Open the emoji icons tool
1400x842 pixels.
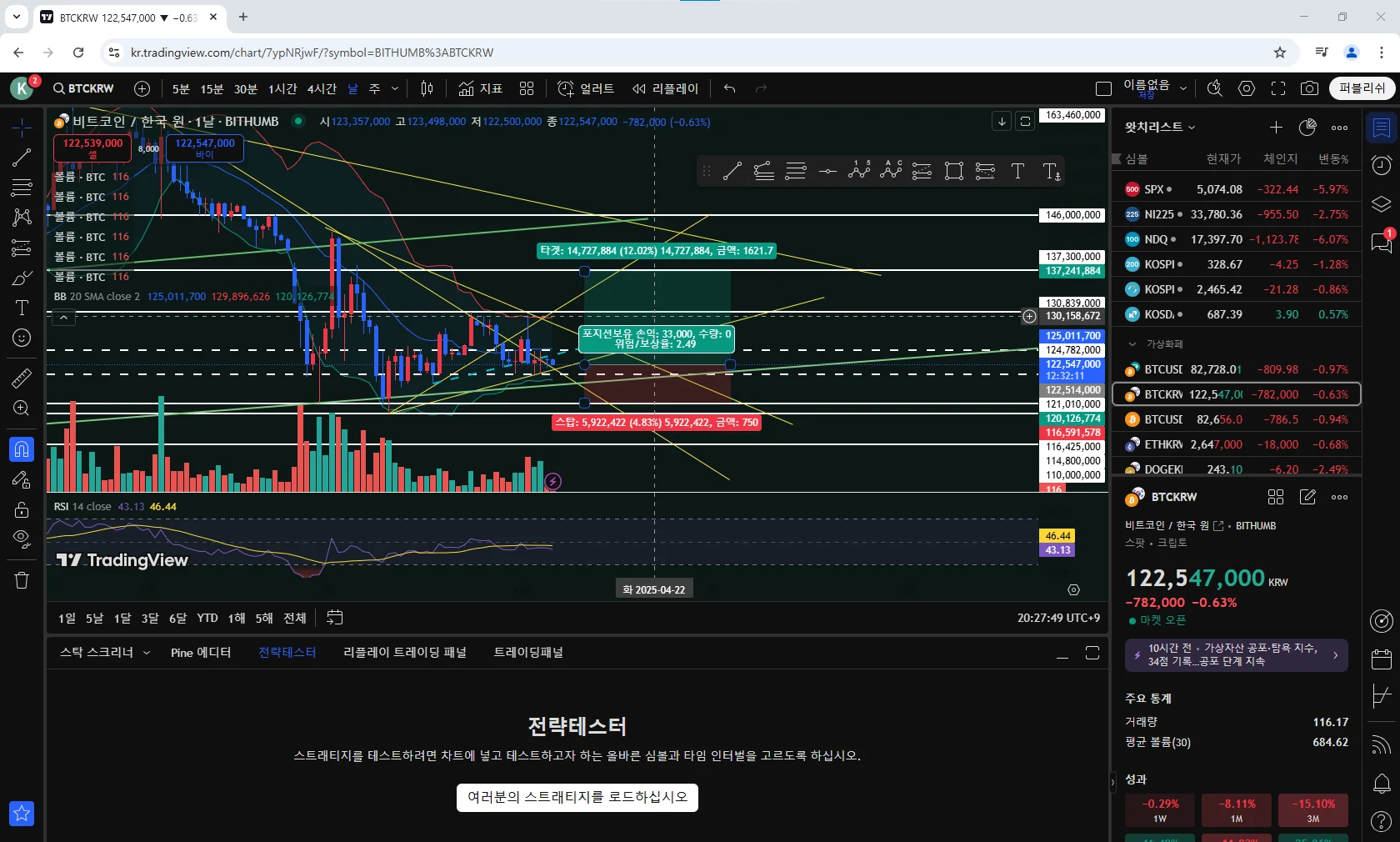[22, 338]
